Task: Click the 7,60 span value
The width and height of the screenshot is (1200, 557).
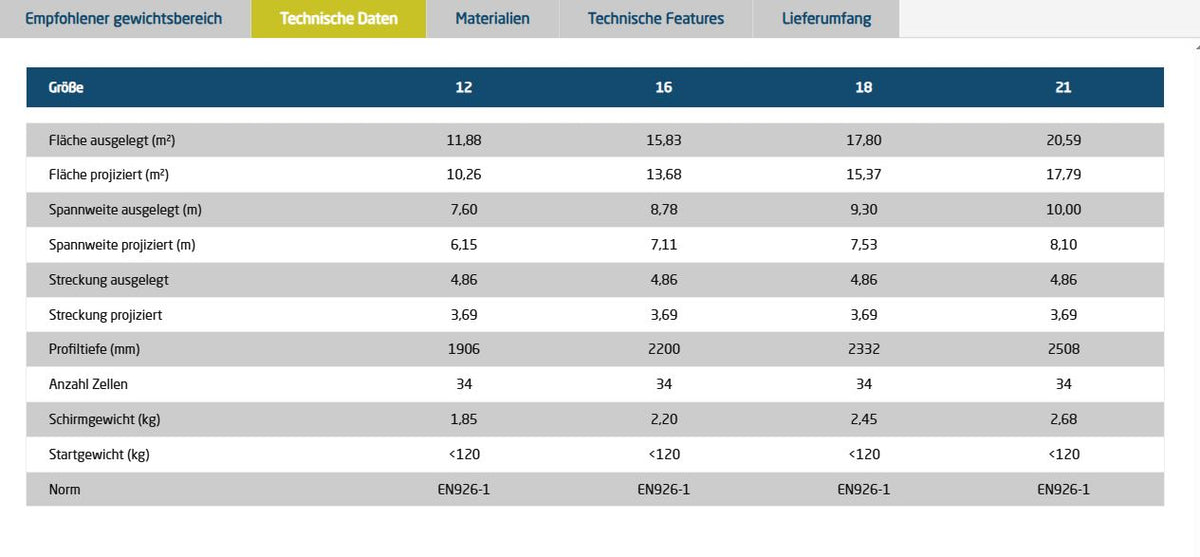Action: pos(464,210)
